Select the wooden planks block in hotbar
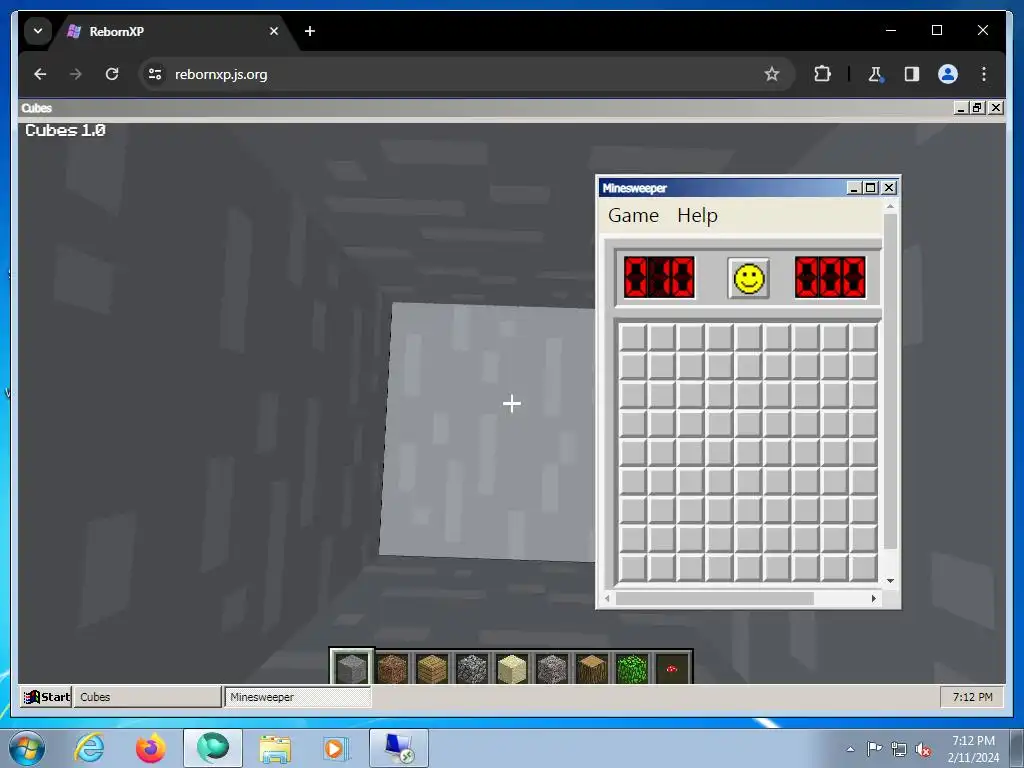 (432, 669)
